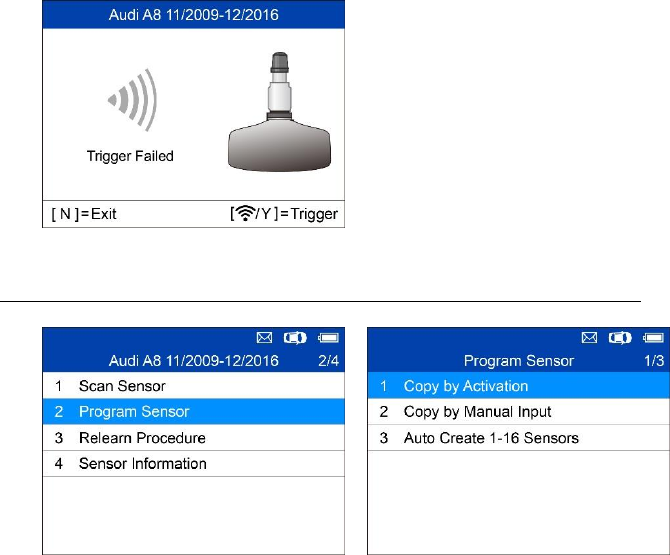The height and width of the screenshot is (555, 670).
Task: Open Sensor Information menu item
Action: pos(194,464)
